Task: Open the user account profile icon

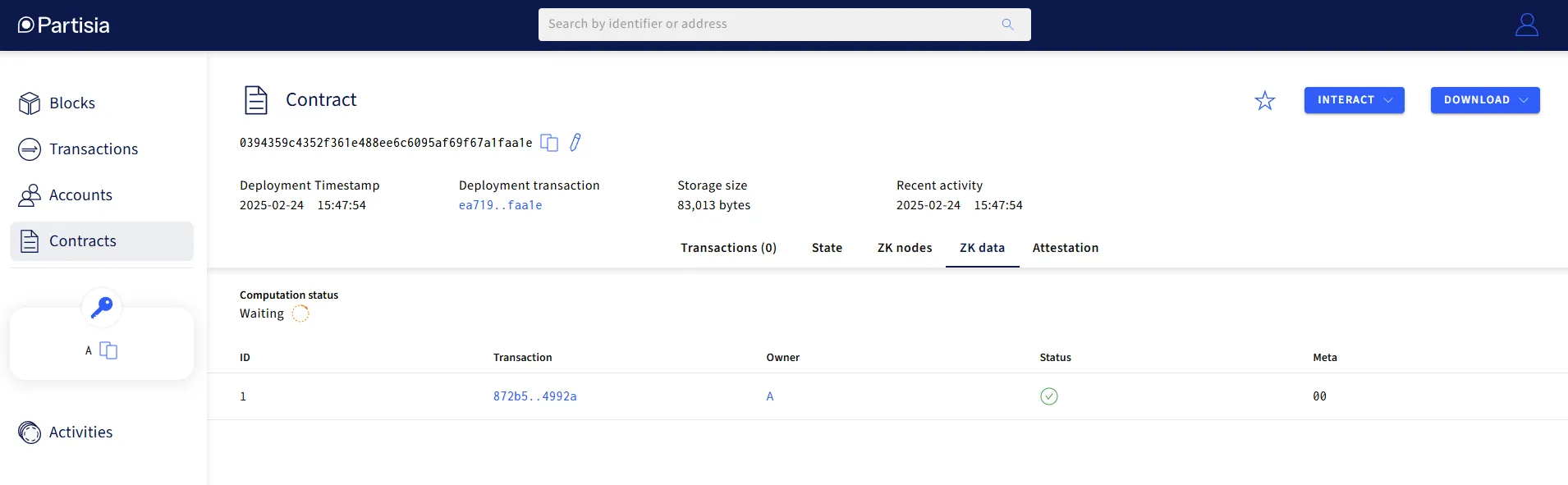Action: [x=1526, y=25]
